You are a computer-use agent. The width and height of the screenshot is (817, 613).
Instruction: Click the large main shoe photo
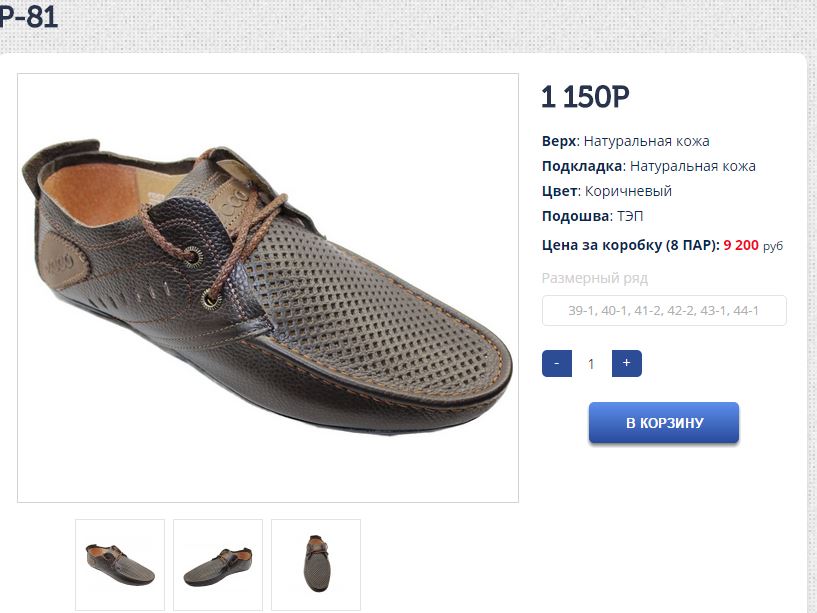268,288
